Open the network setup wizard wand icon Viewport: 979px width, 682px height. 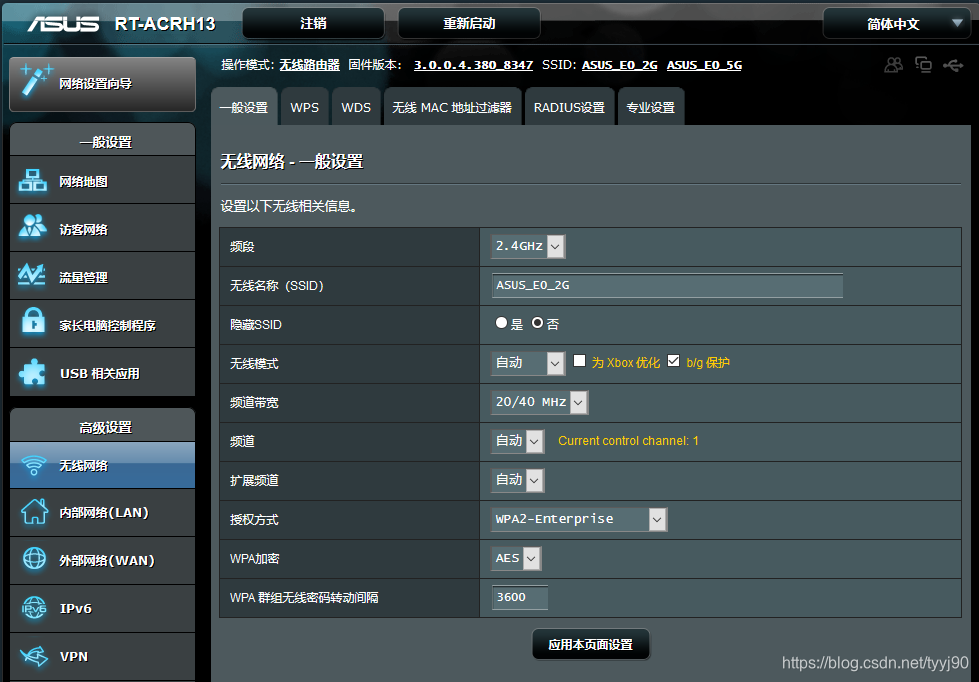[36, 80]
